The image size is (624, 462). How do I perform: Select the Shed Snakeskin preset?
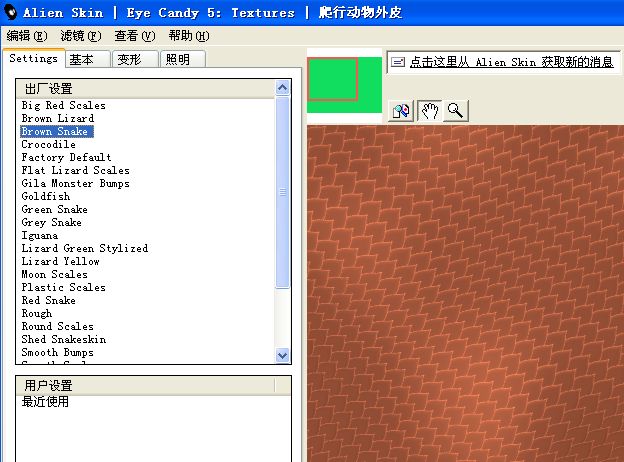(64, 339)
